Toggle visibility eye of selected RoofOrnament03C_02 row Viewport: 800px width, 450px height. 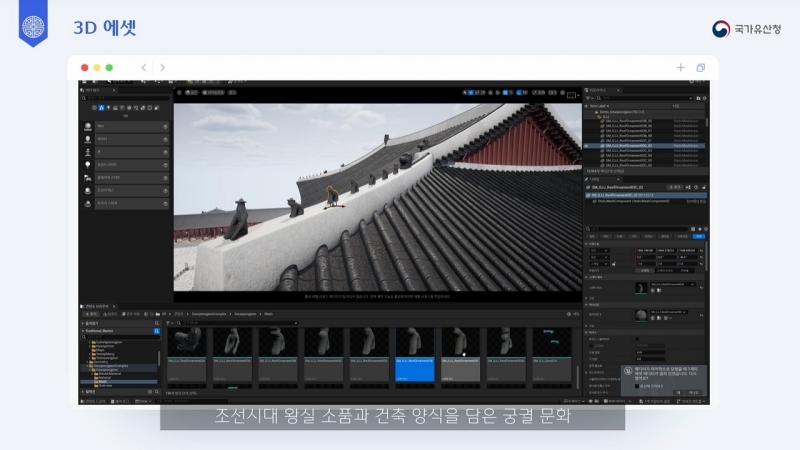[586, 145]
